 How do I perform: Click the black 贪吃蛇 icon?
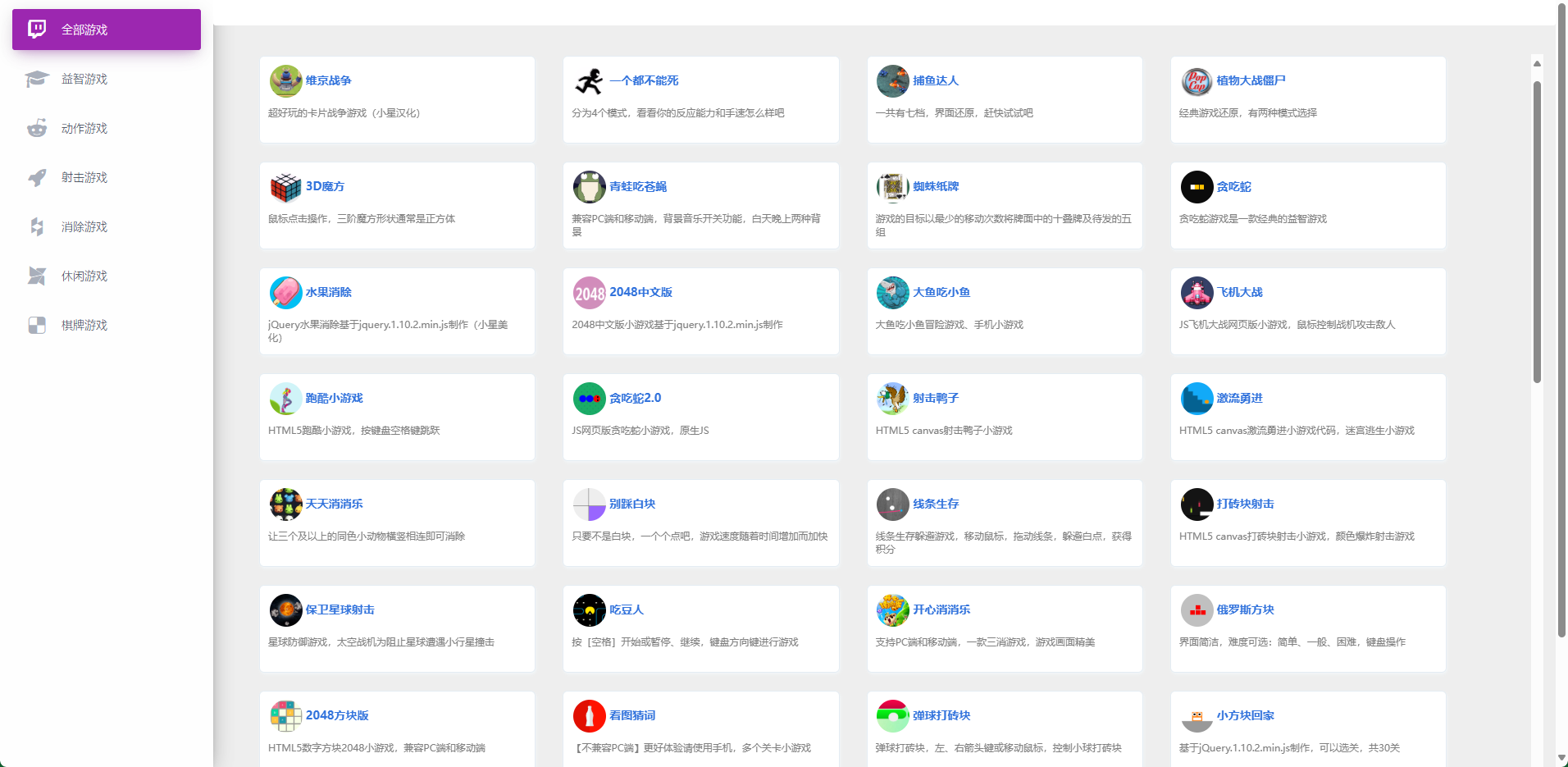(x=1197, y=187)
